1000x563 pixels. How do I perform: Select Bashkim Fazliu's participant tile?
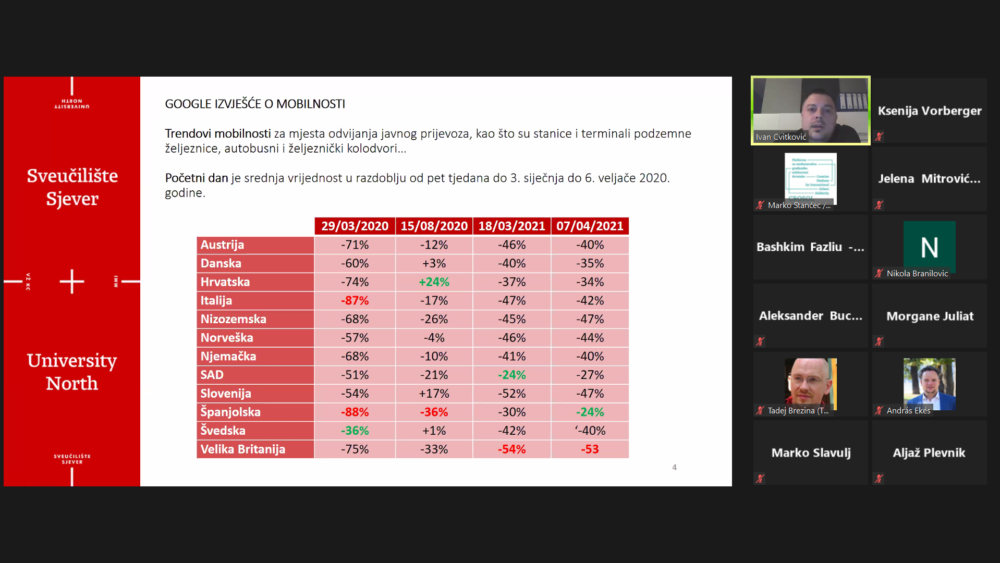pos(811,247)
